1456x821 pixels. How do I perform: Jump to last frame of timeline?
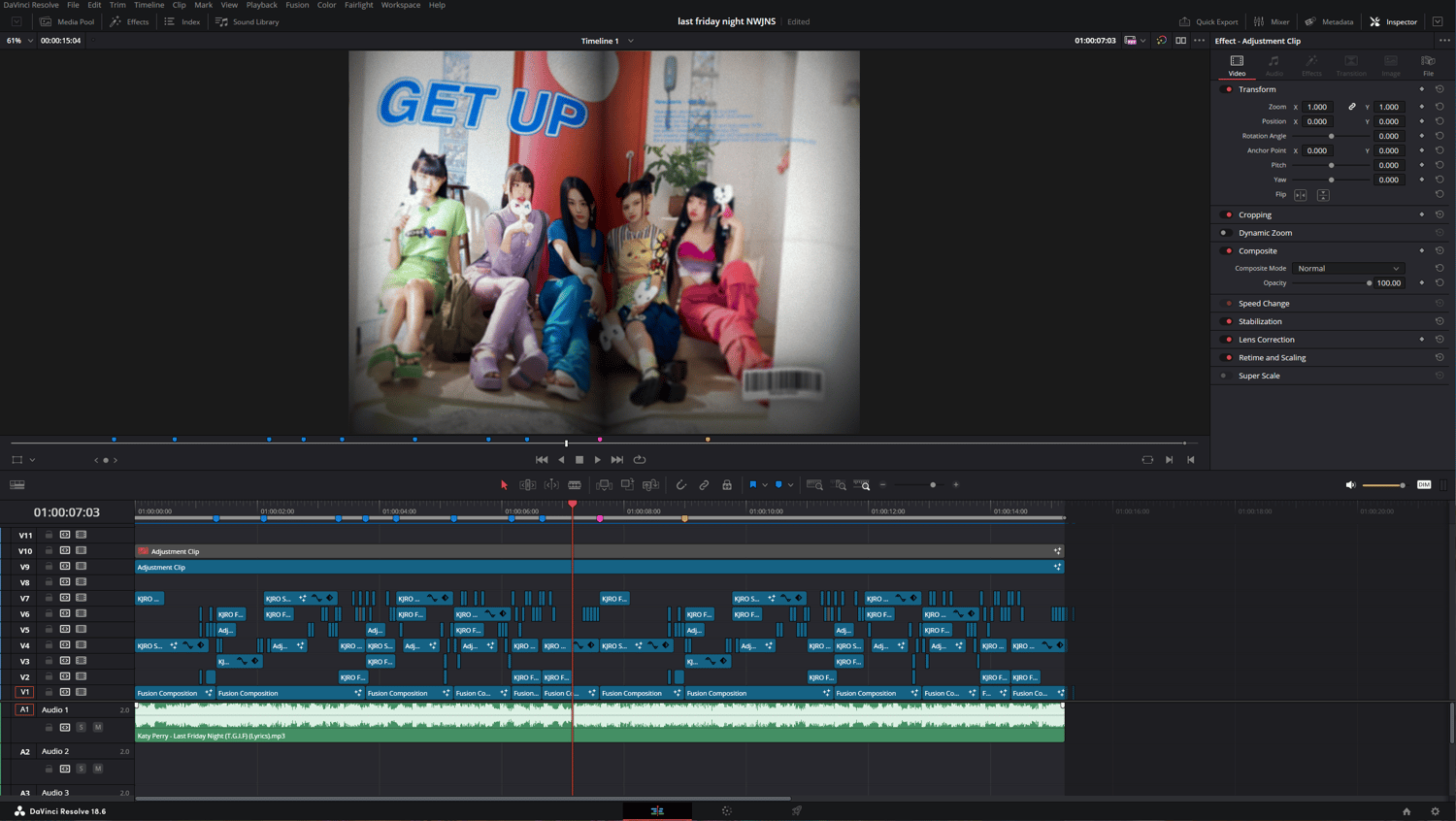[x=617, y=460]
